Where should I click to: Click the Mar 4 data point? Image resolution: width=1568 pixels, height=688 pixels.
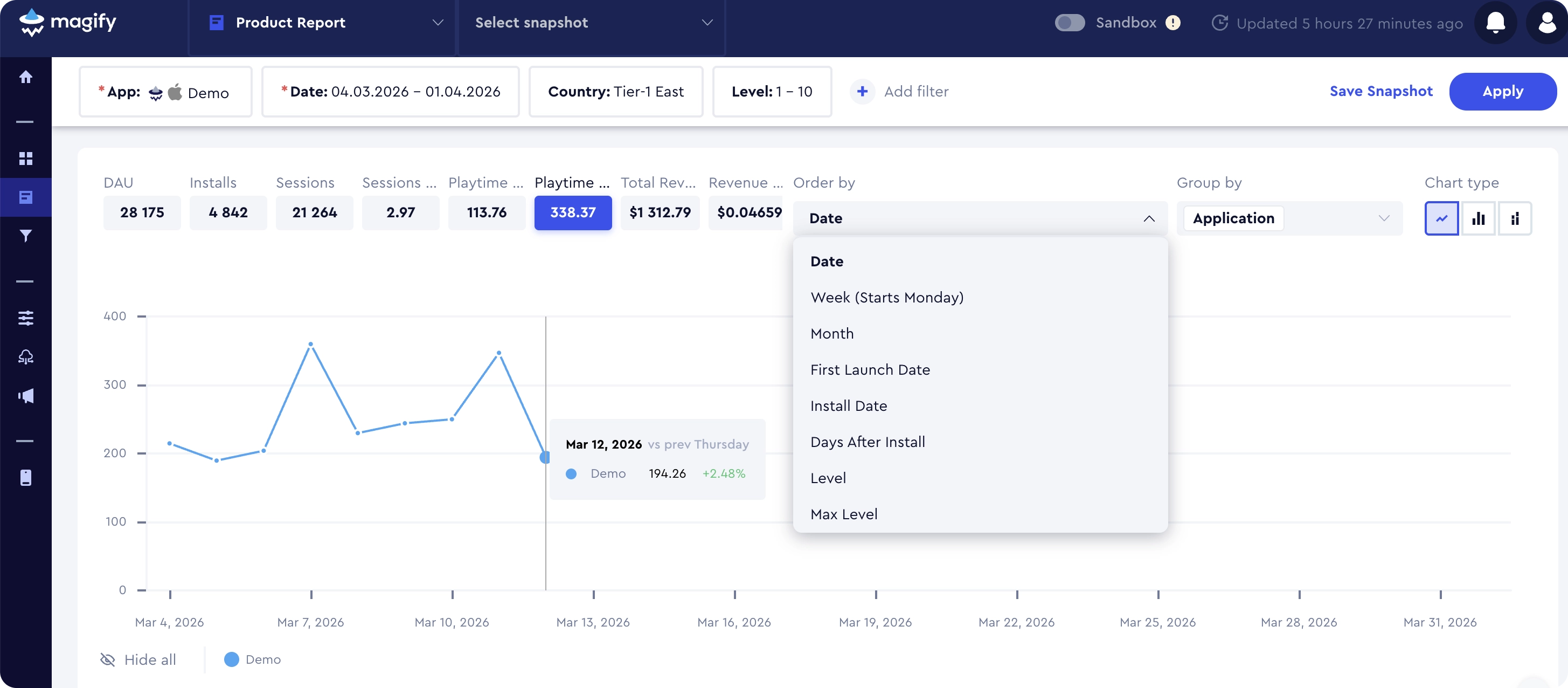pyautogui.click(x=169, y=443)
